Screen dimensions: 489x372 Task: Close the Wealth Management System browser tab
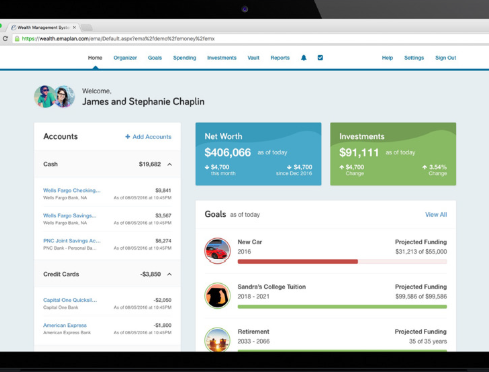pos(74,28)
